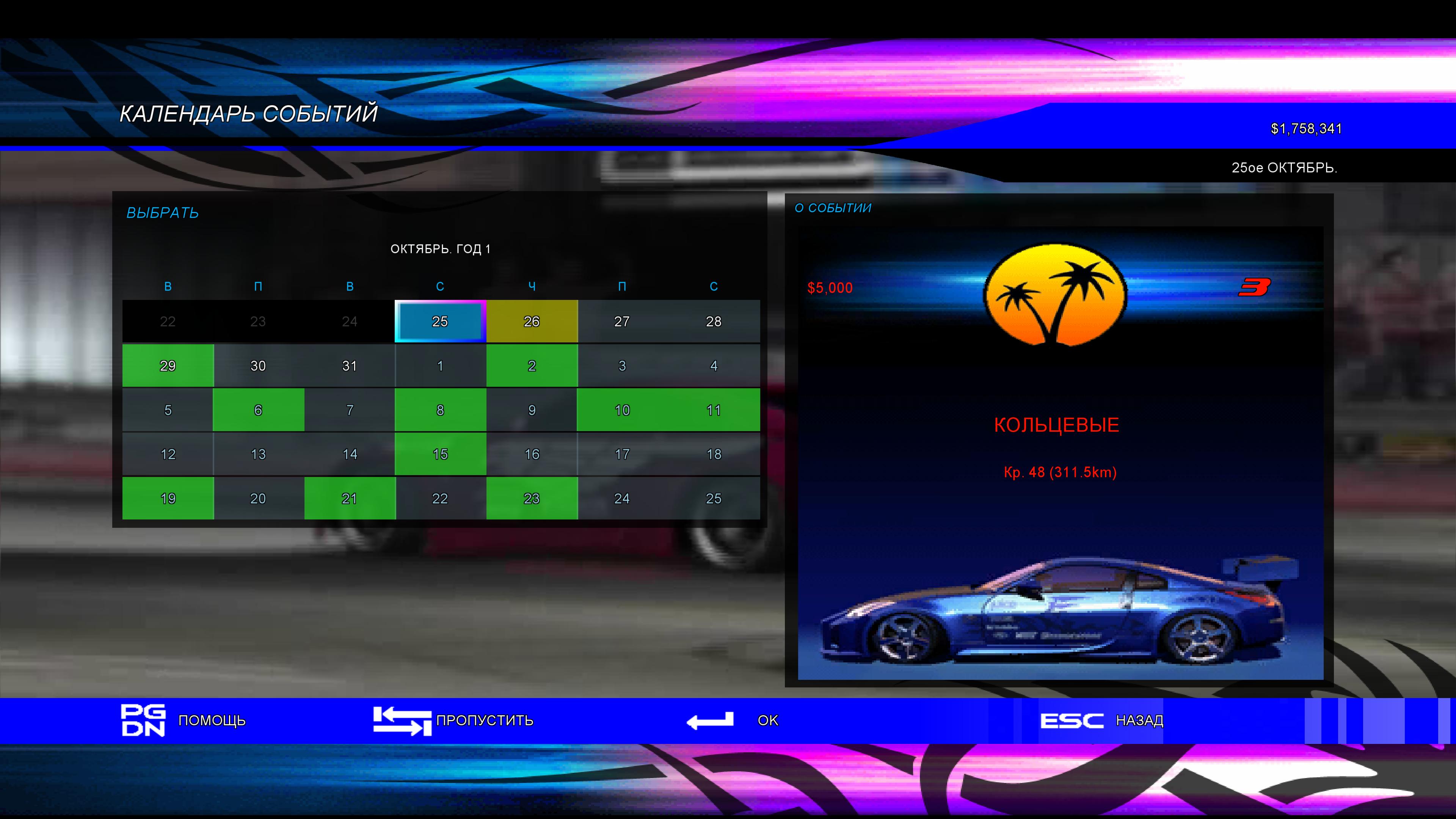Choose calendar day 7

(x=350, y=410)
